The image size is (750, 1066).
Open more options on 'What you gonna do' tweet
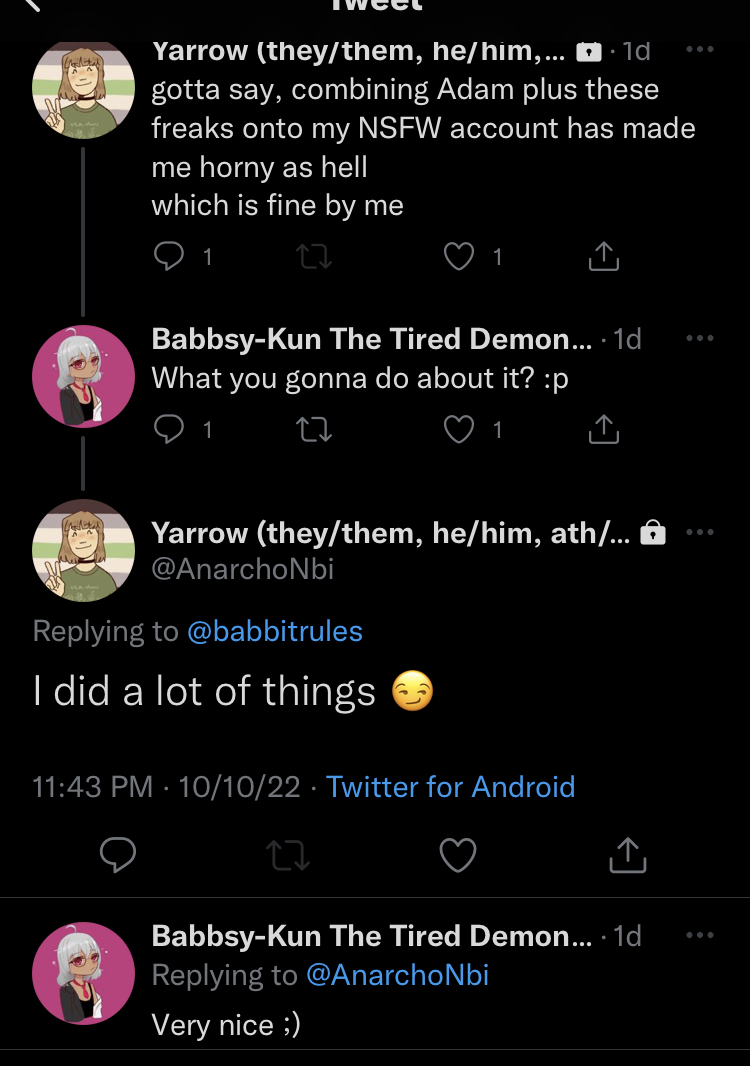coord(700,338)
